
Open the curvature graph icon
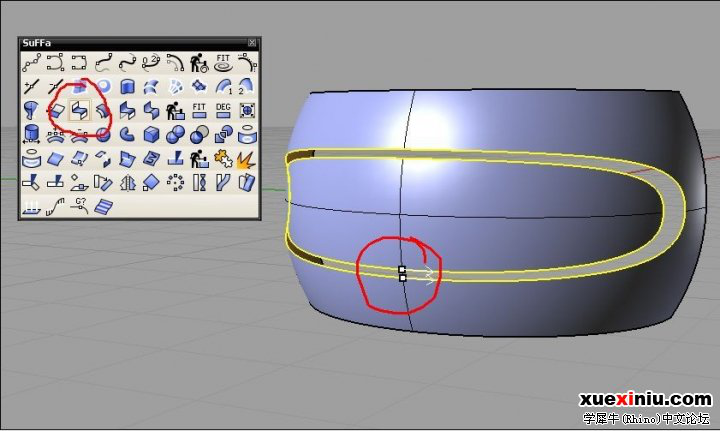[56, 207]
